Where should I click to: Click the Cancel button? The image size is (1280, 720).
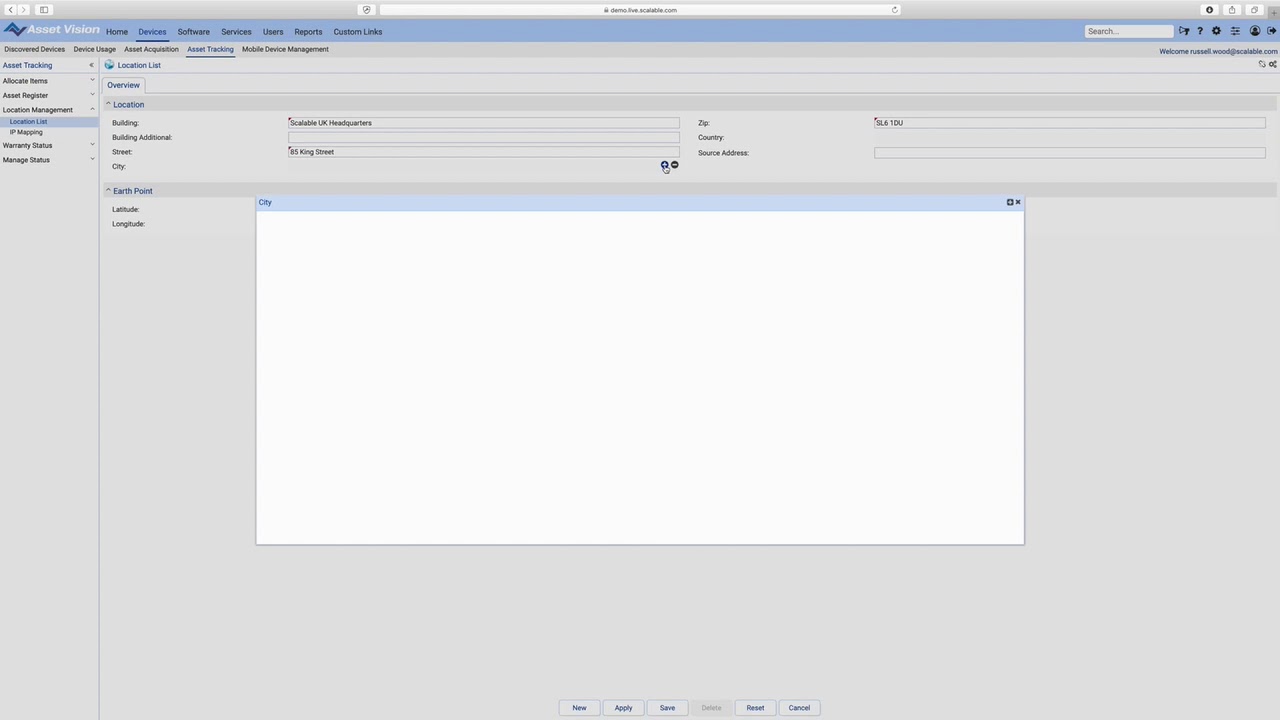799,708
